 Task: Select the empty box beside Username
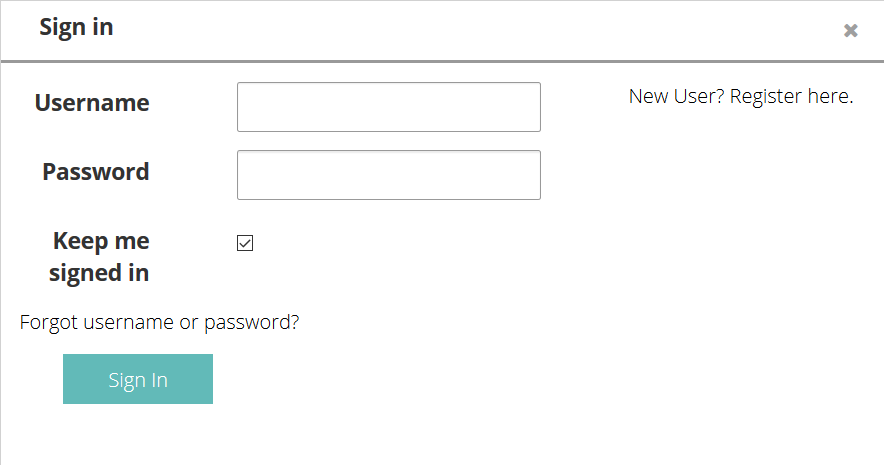[388, 107]
